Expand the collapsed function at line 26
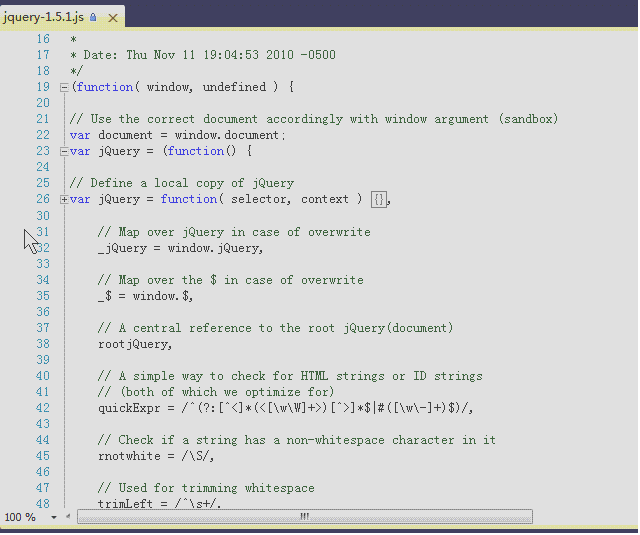Viewport: 640px width, 535px height. coord(64,200)
